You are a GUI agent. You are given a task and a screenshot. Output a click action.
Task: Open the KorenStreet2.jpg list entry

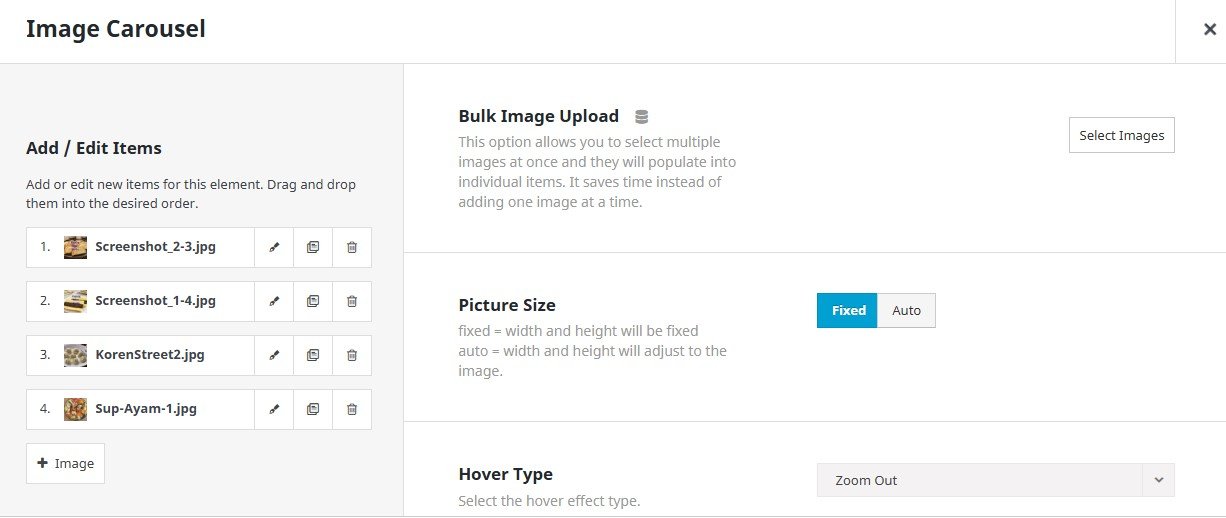coord(149,355)
